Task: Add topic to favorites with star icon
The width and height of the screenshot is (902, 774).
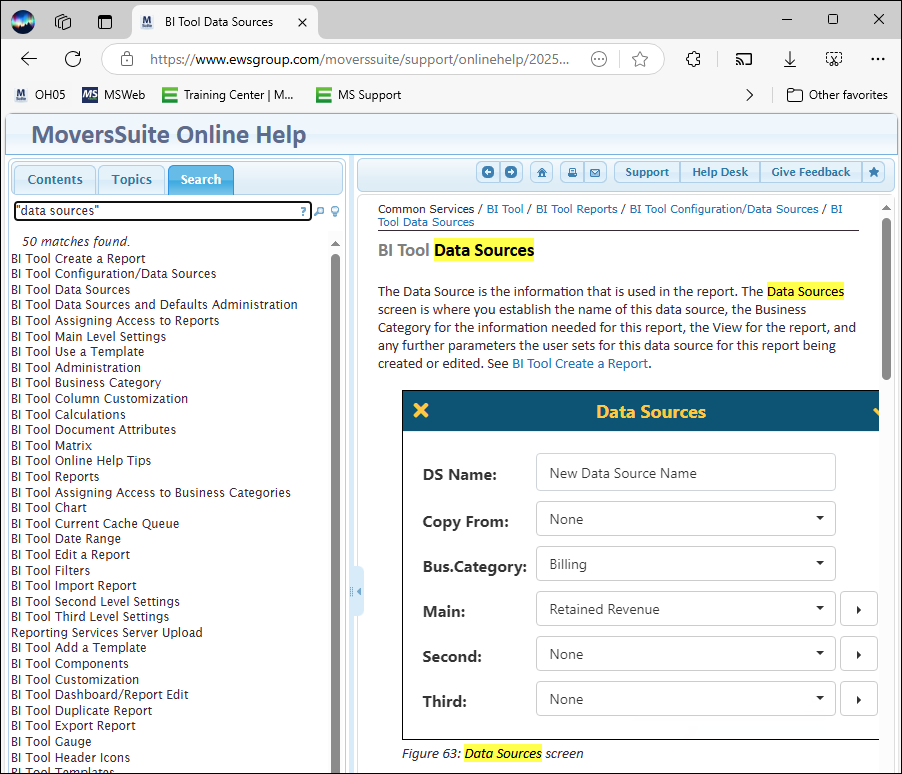Action: coord(874,172)
